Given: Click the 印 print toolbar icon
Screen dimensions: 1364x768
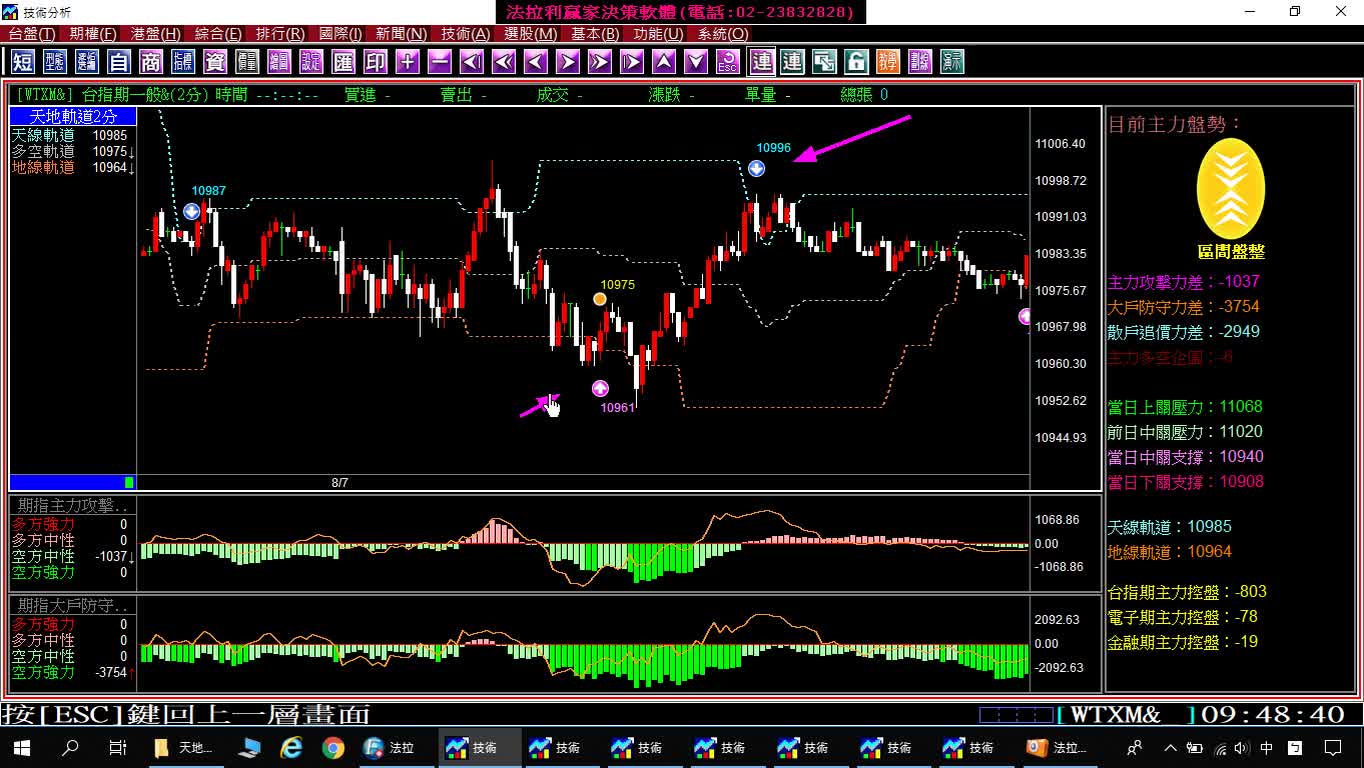Looking at the screenshot, I should tap(375, 62).
